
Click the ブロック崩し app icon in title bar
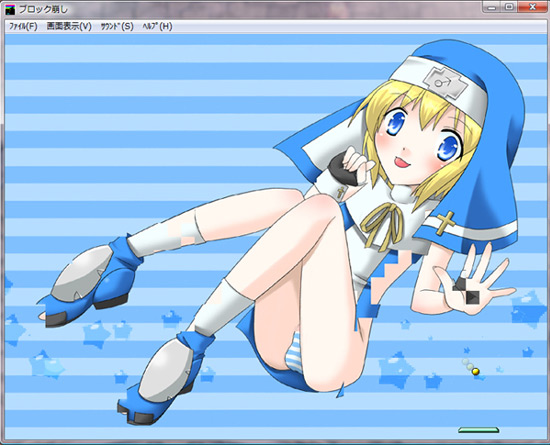[10, 9]
